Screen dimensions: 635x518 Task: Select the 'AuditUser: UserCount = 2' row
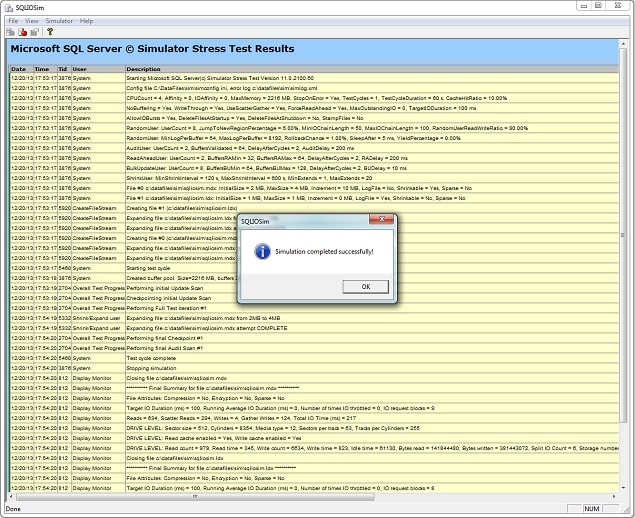tap(314, 148)
